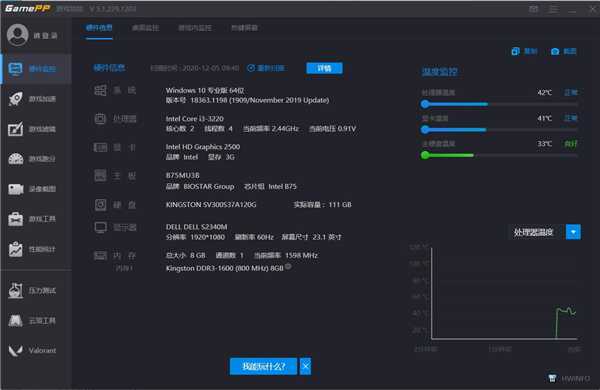600x390 pixels.
Task: Click the 42°C processor temperature slider
Action: click(499, 104)
